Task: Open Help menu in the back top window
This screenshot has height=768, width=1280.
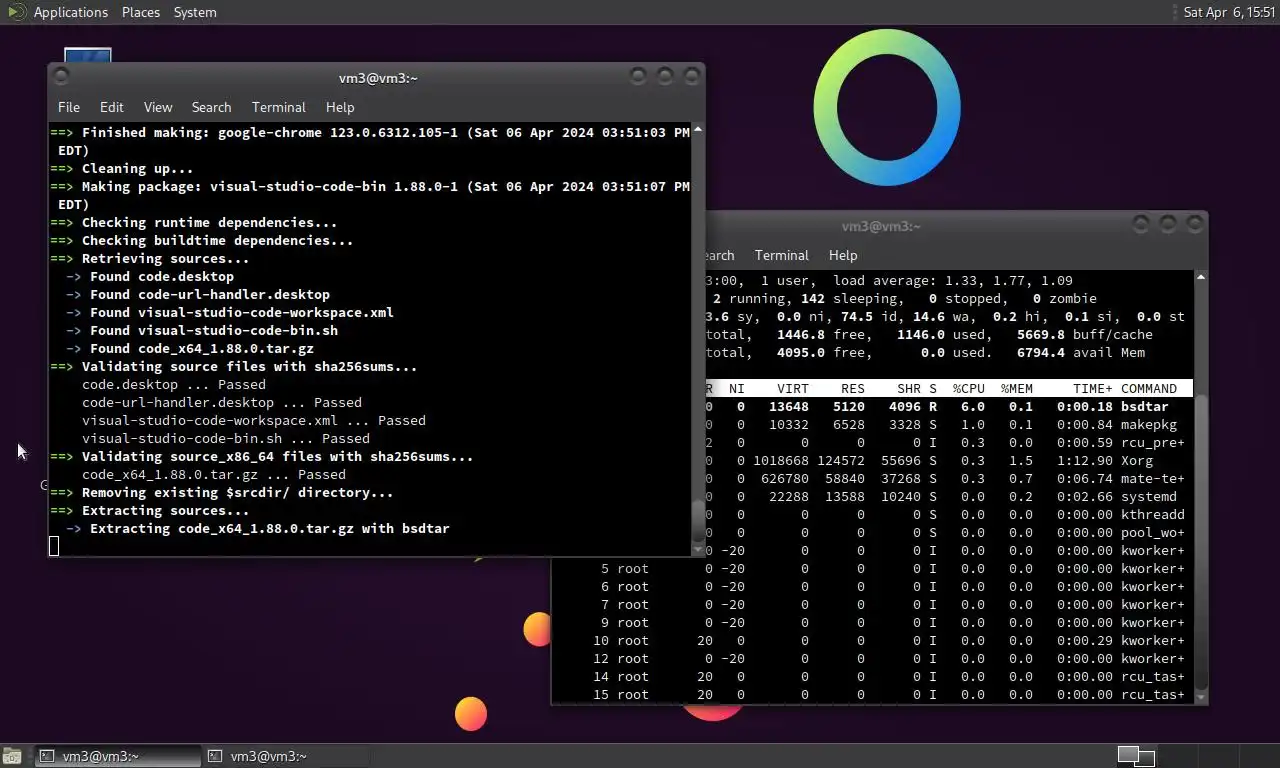Action: click(843, 255)
